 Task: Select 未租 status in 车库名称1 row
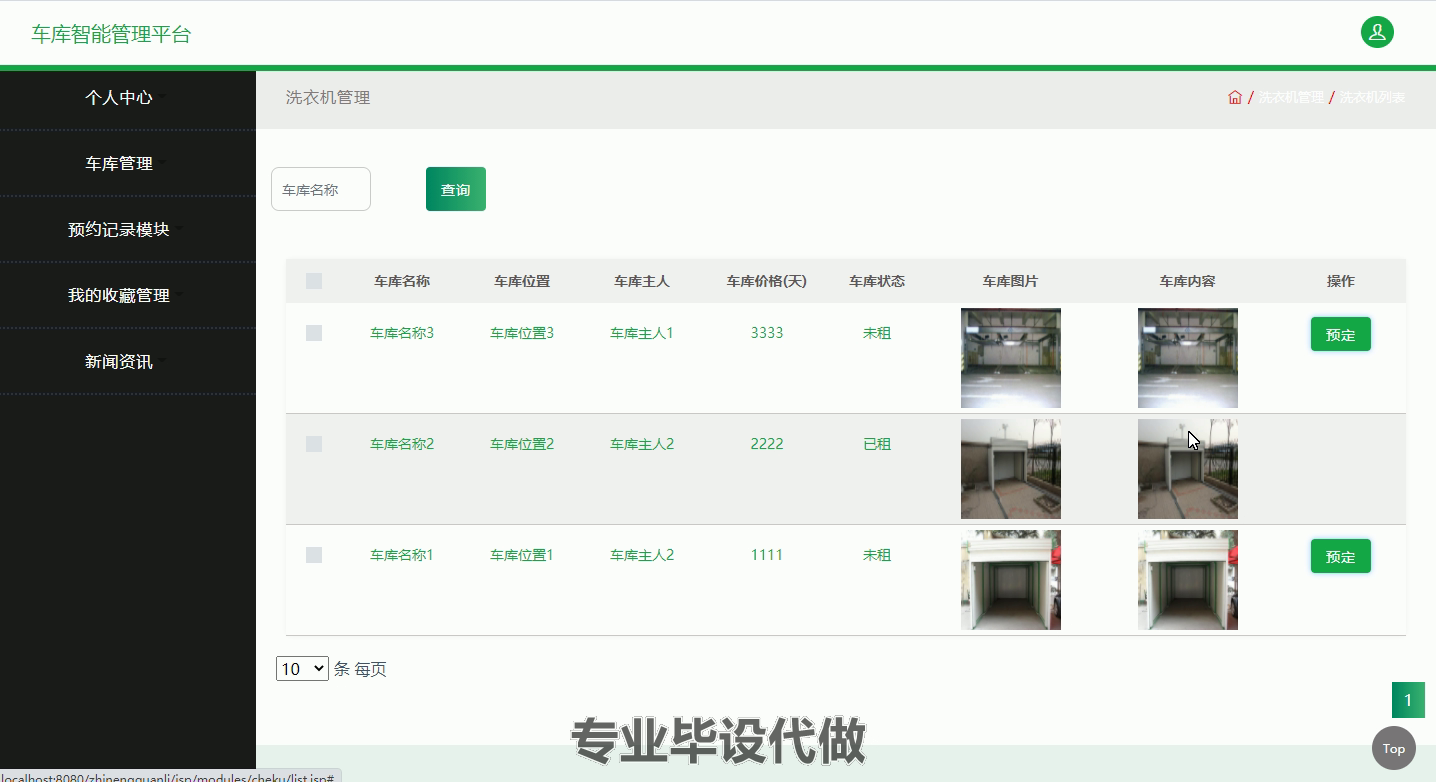tap(877, 555)
